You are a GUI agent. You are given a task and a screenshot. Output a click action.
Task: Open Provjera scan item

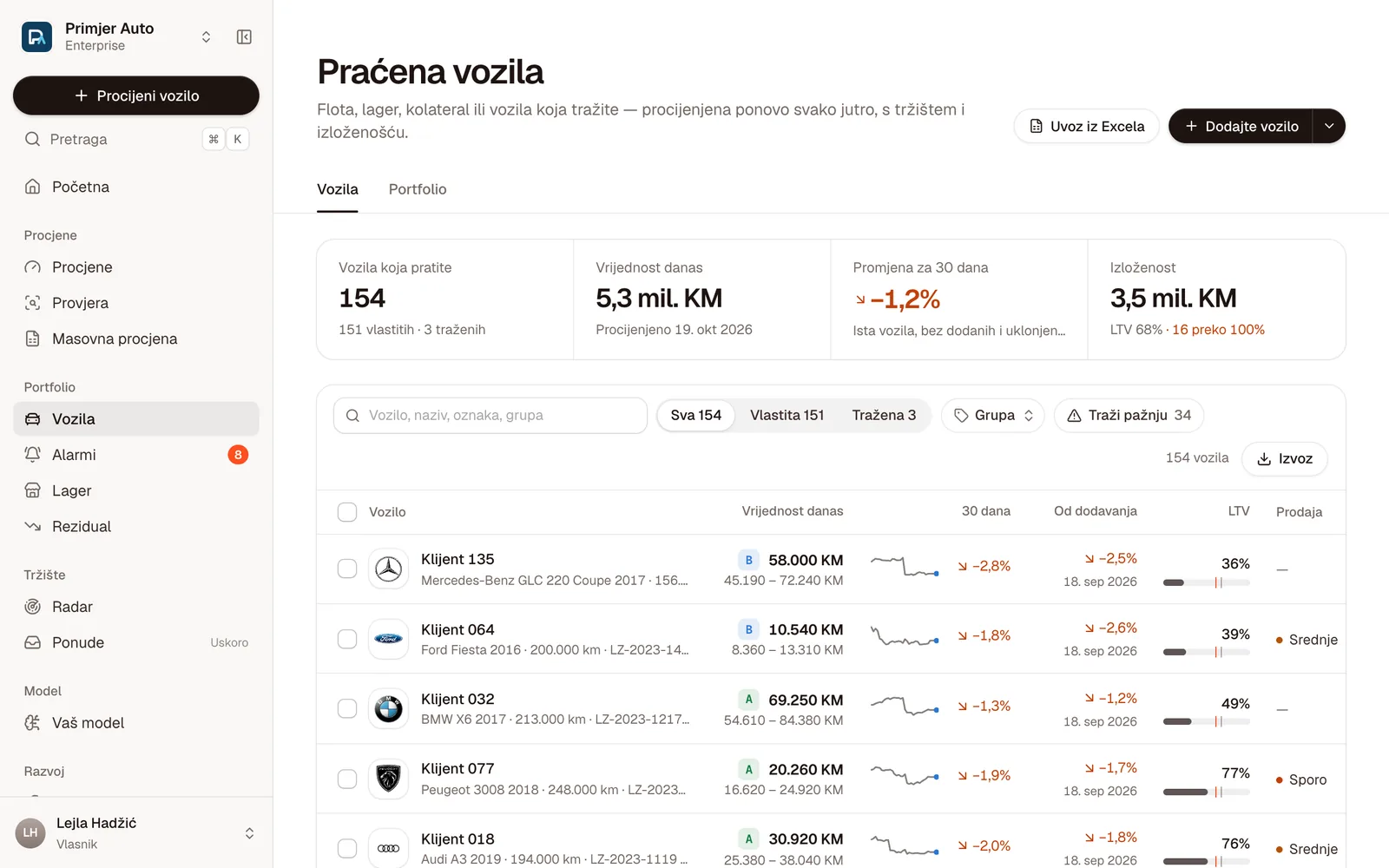pyautogui.click(x=136, y=303)
